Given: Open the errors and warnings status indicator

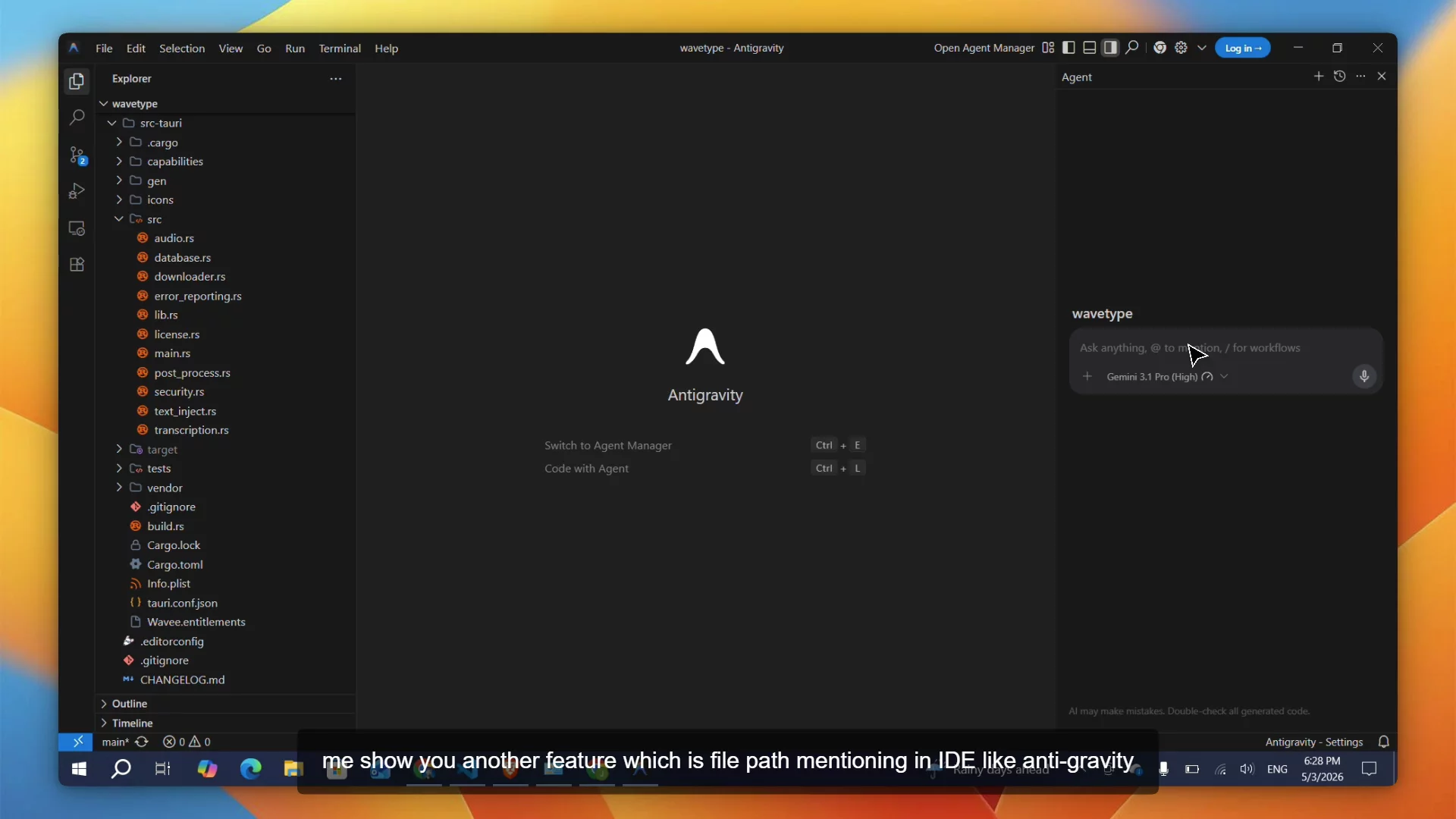Looking at the screenshot, I should (187, 742).
